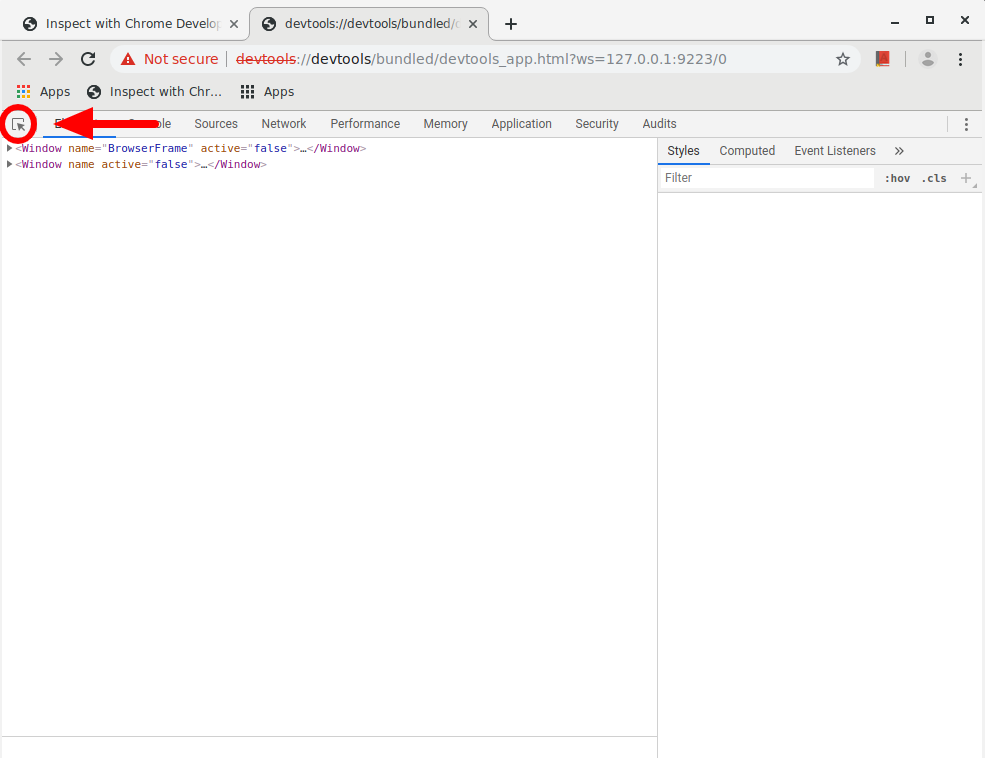
Task: Click the styles Filter input field
Action: 766,178
